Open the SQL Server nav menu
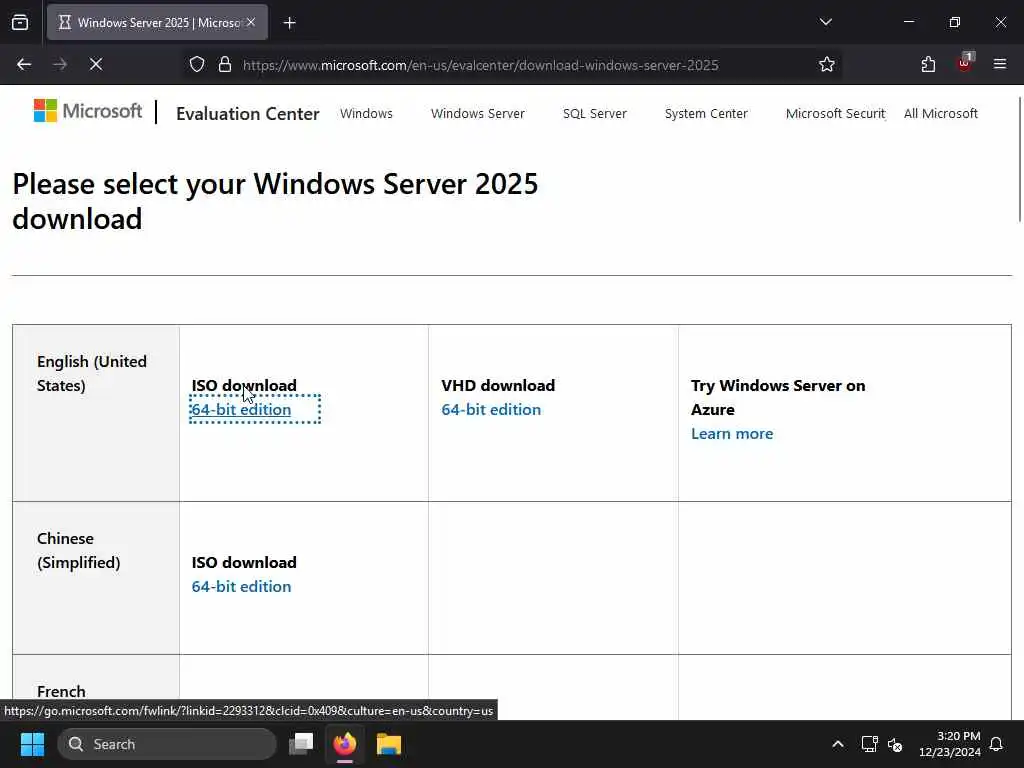The image size is (1024, 768). [594, 114]
